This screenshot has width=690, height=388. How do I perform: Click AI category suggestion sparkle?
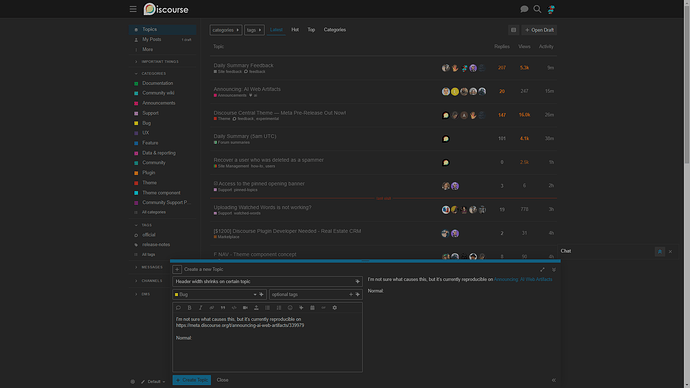click(261, 294)
